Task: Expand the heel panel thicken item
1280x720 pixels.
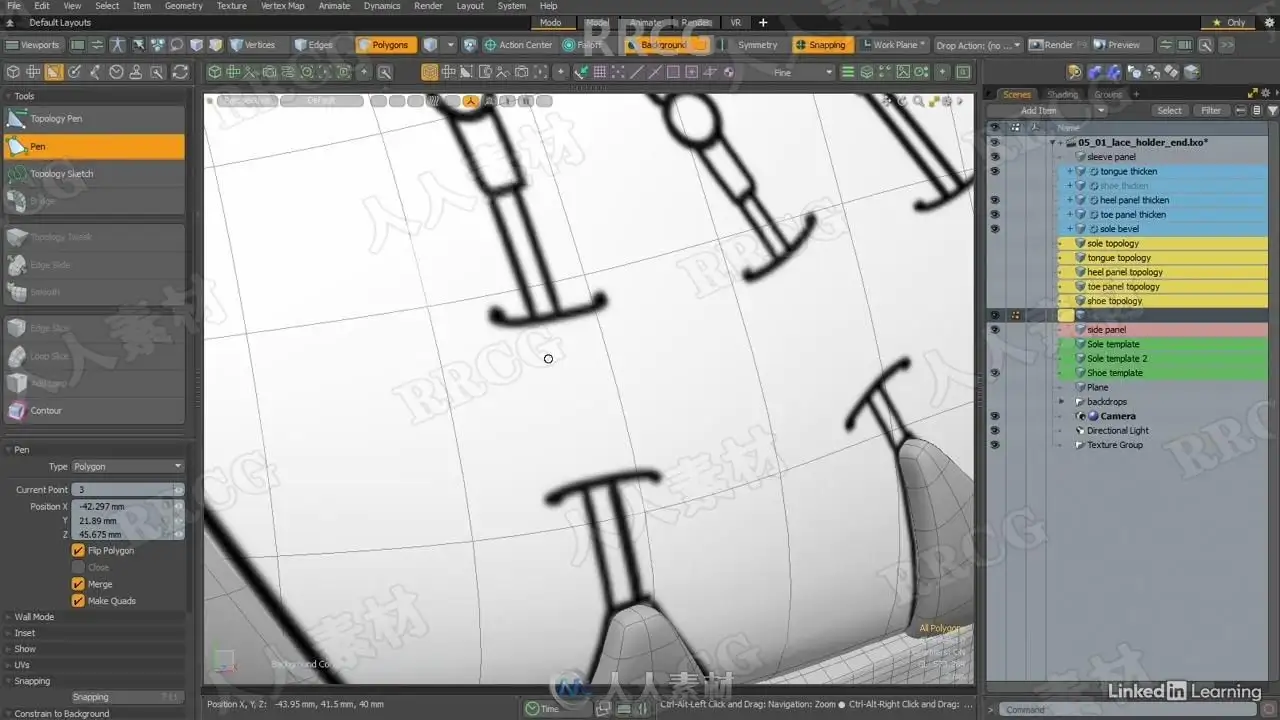Action: coord(1069,200)
